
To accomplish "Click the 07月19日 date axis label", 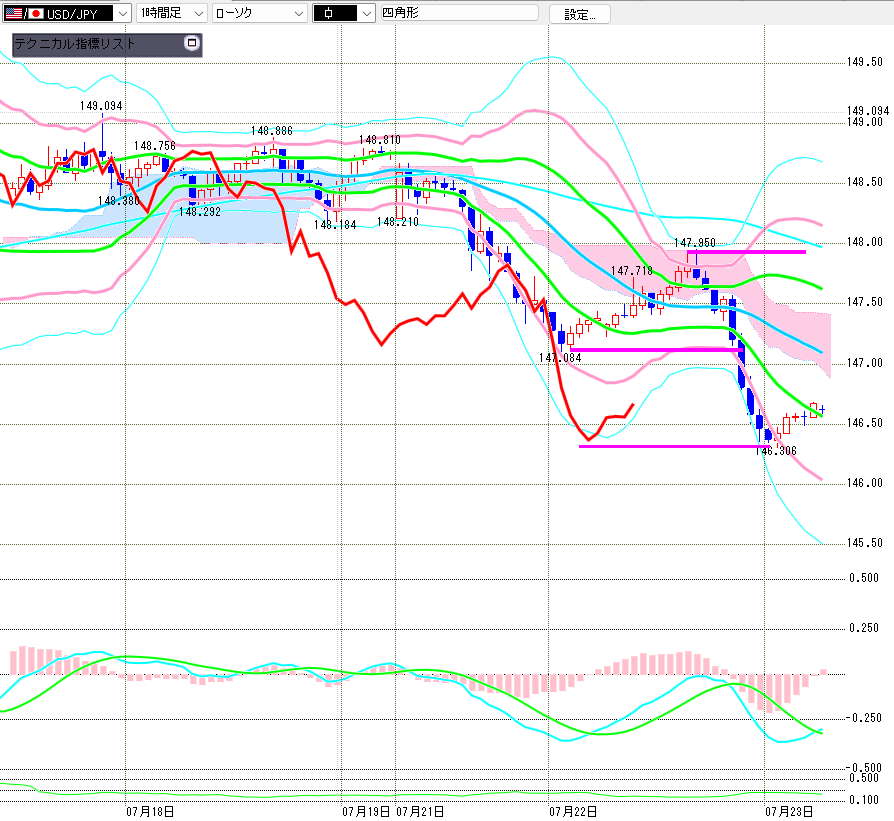I will click(366, 812).
